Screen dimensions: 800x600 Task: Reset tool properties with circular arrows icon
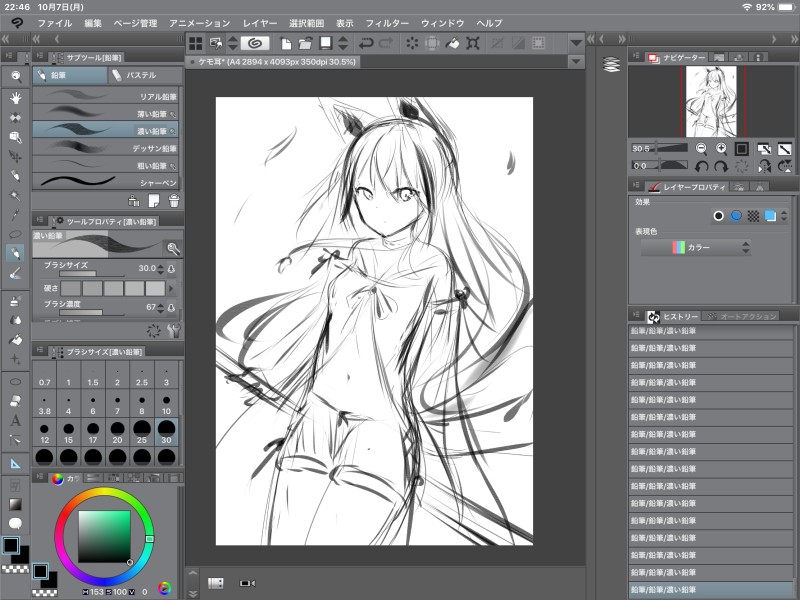pyautogui.click(x=153, y=331)
